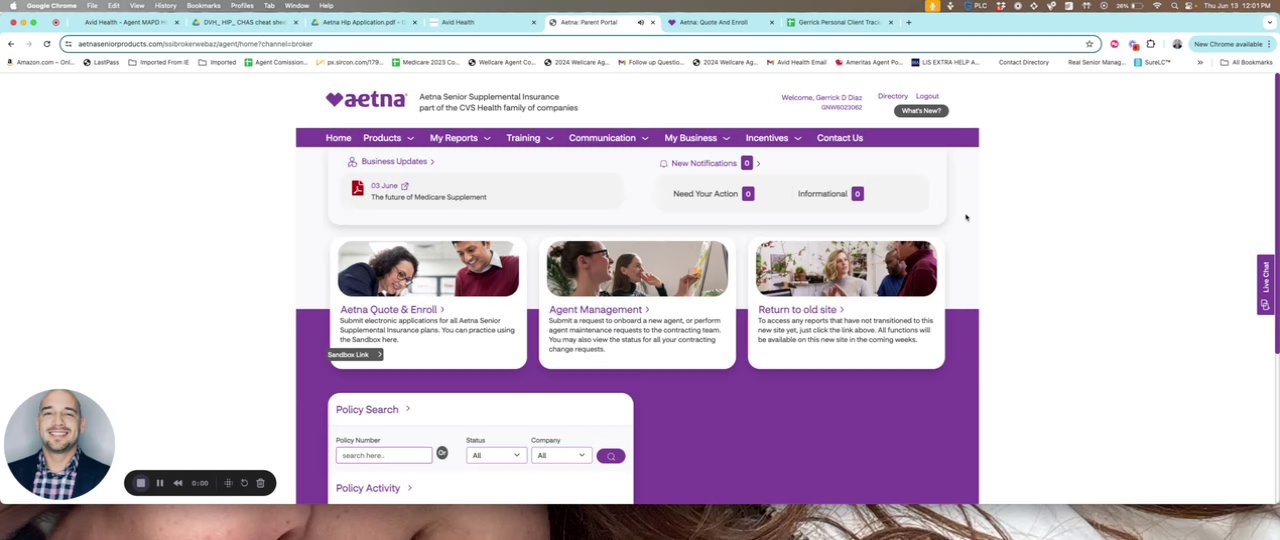Open new tab with plus icon
Screen dimensions: 1280x540
coord(908,22)
